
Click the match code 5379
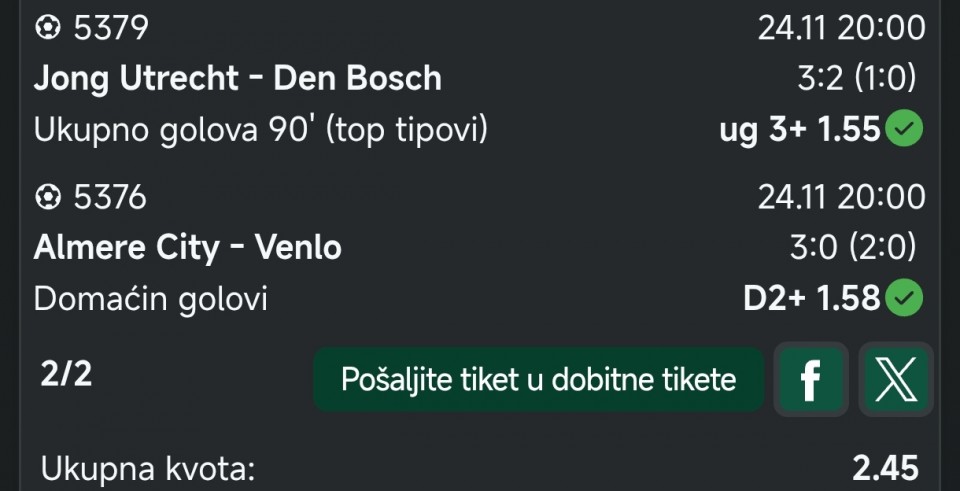[x=111, y=28]
